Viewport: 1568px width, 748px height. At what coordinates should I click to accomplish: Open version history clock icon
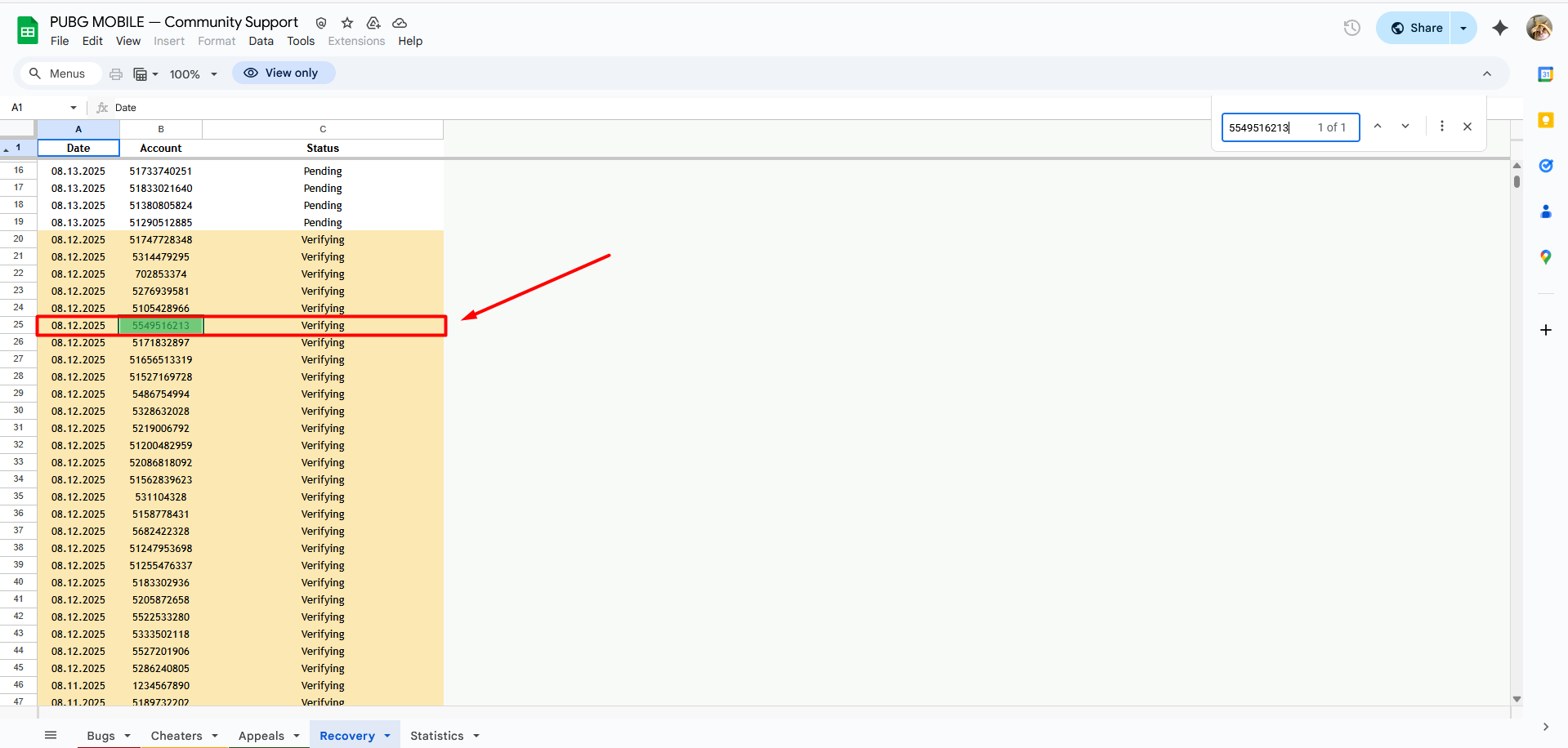point(1352,28)
